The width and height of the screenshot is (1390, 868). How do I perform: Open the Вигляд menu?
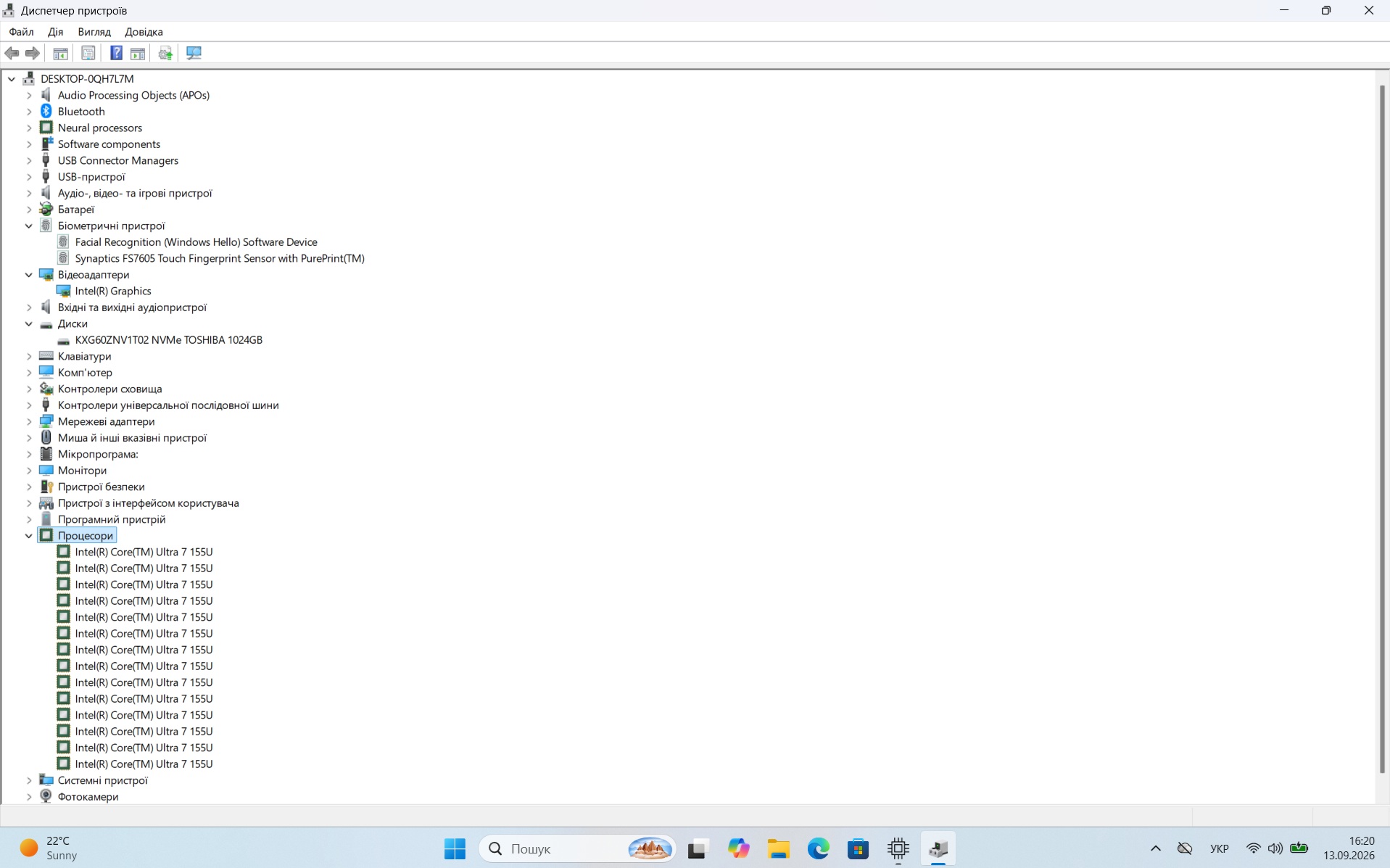94,31
